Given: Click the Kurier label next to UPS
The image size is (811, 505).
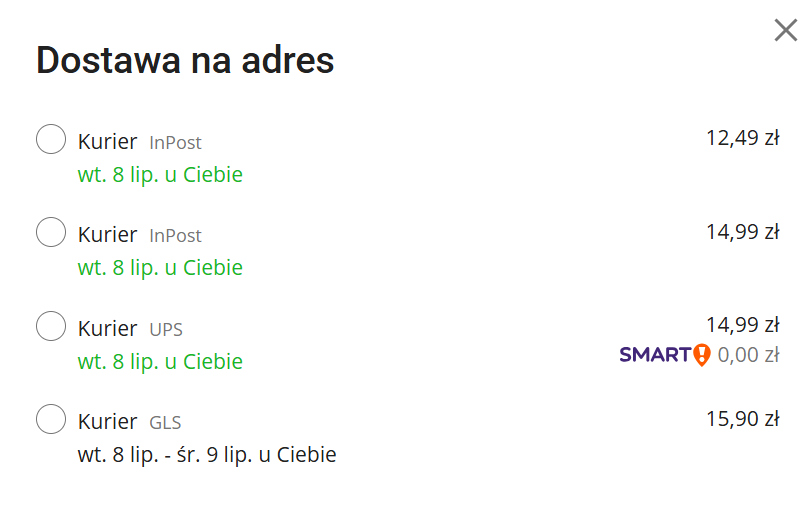Looking at the screenshot, I should point(108,329).
